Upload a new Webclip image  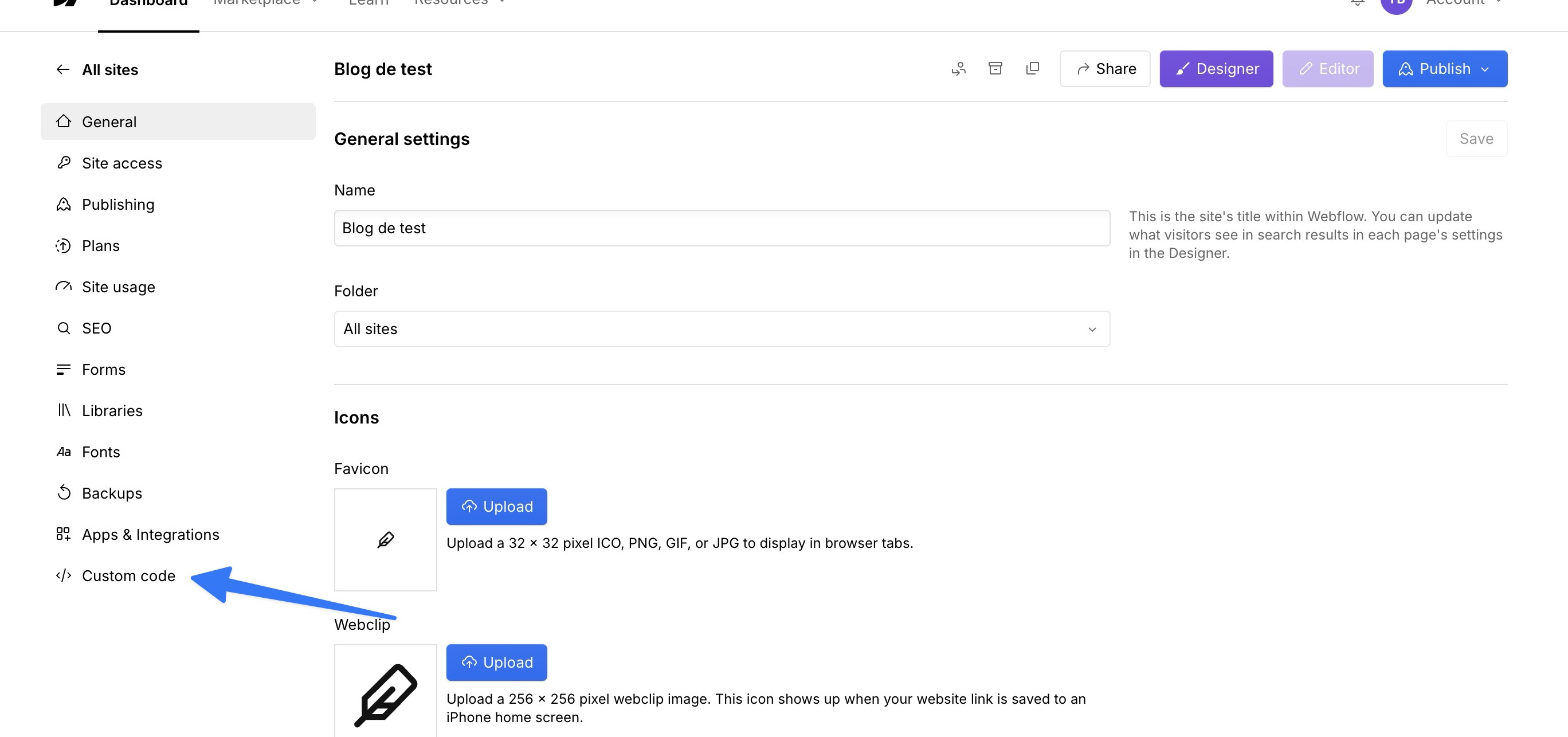pyautogui.click(x=496, y=662)
